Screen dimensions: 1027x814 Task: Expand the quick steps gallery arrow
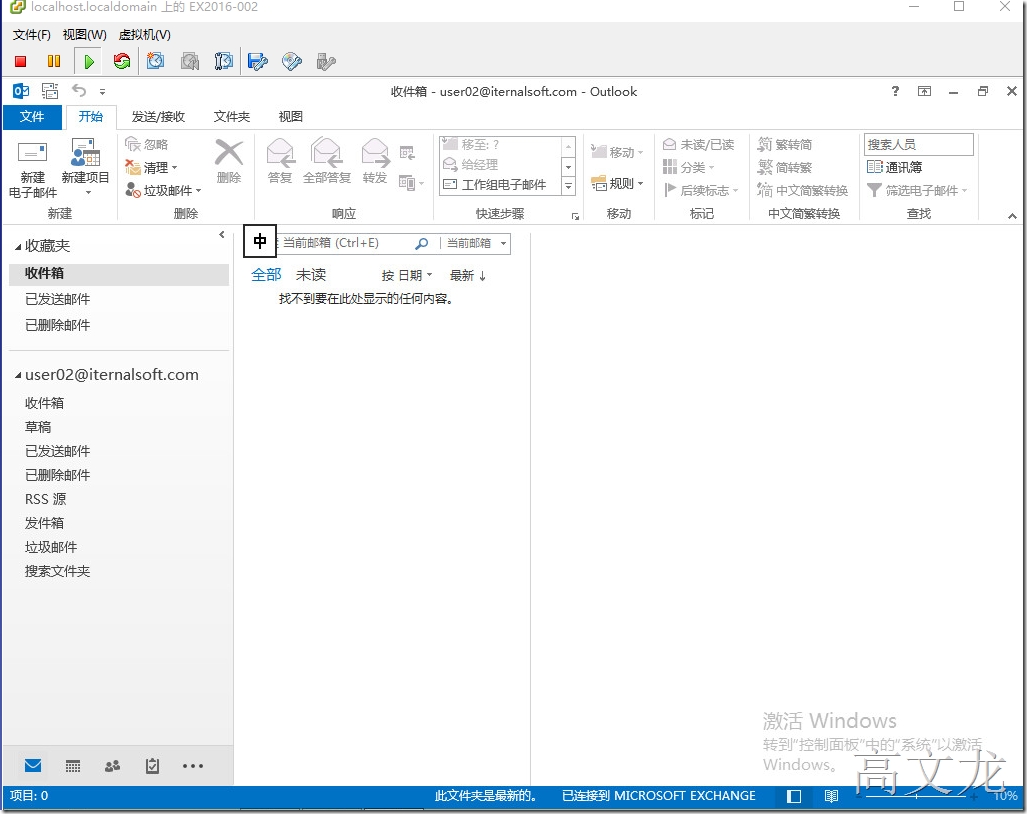click(569, 187)
